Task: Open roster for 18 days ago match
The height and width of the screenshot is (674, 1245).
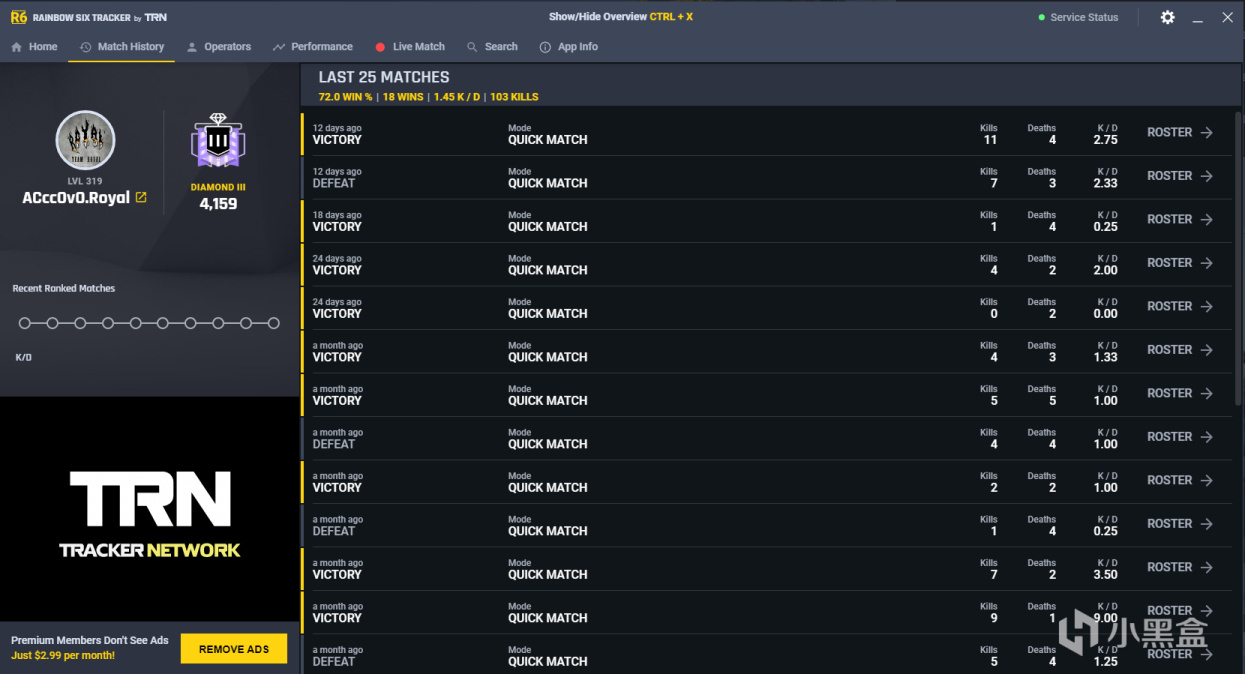Action: [1180, 219]
